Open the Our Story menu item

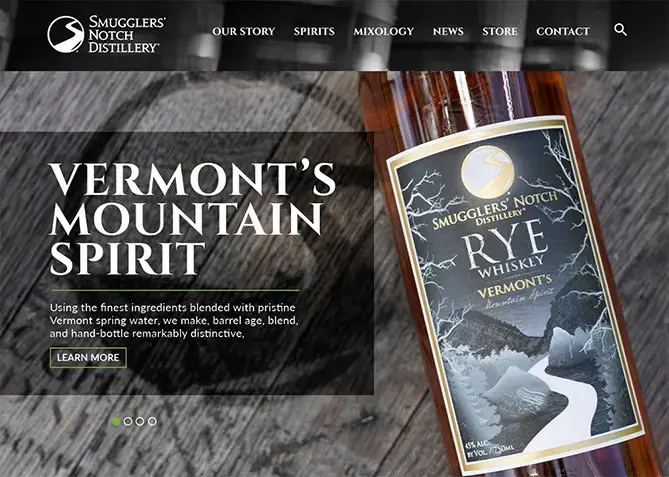coord(243,32)
